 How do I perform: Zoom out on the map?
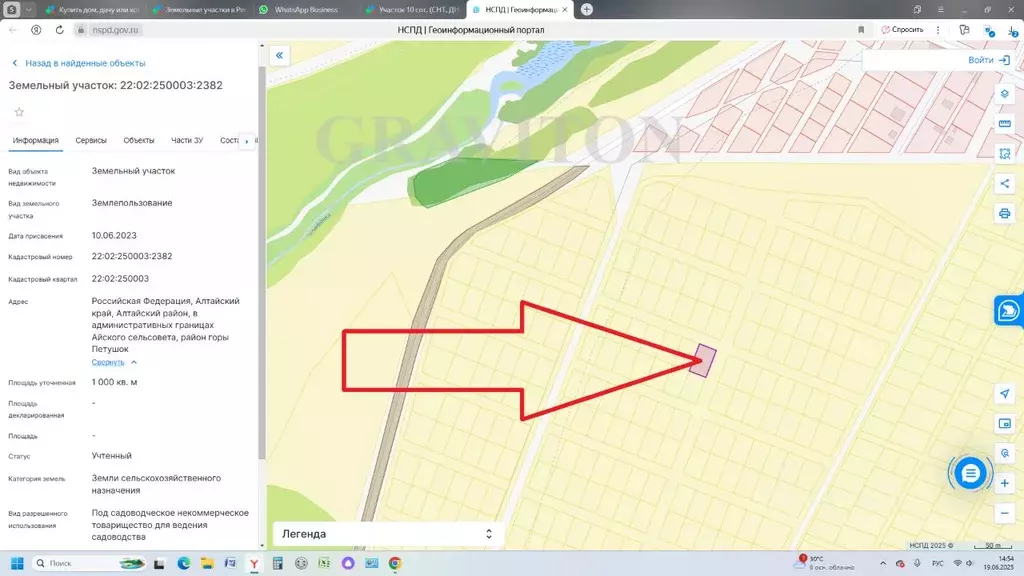[1004, 513]
